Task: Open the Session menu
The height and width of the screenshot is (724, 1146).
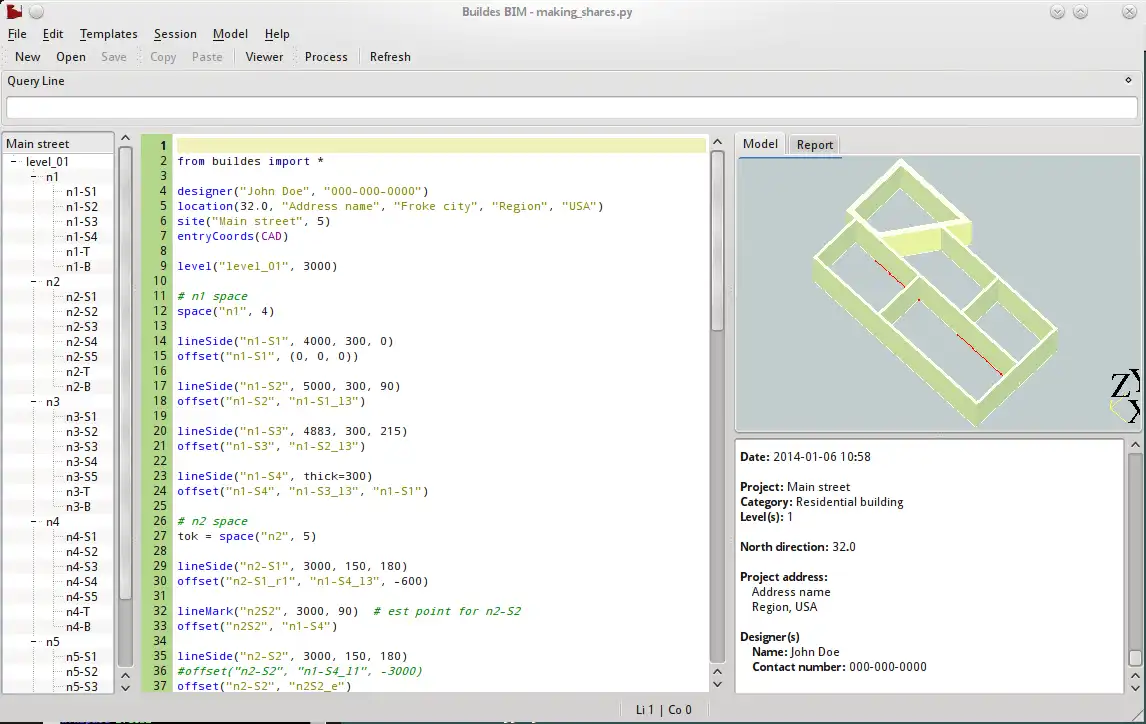Action: click(175, 34)
